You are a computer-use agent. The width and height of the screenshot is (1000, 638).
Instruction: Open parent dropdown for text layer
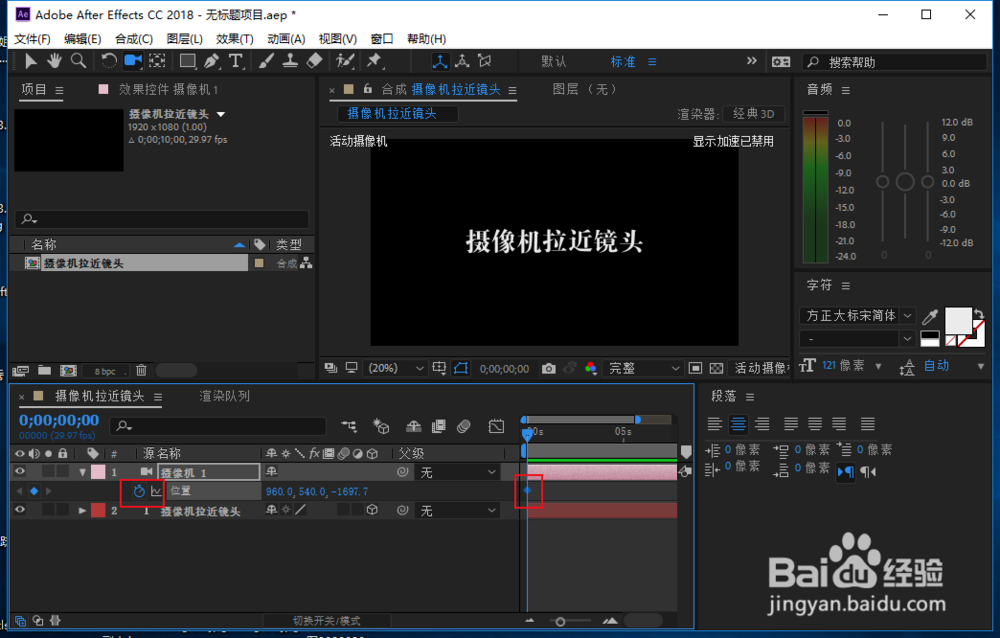457,510
